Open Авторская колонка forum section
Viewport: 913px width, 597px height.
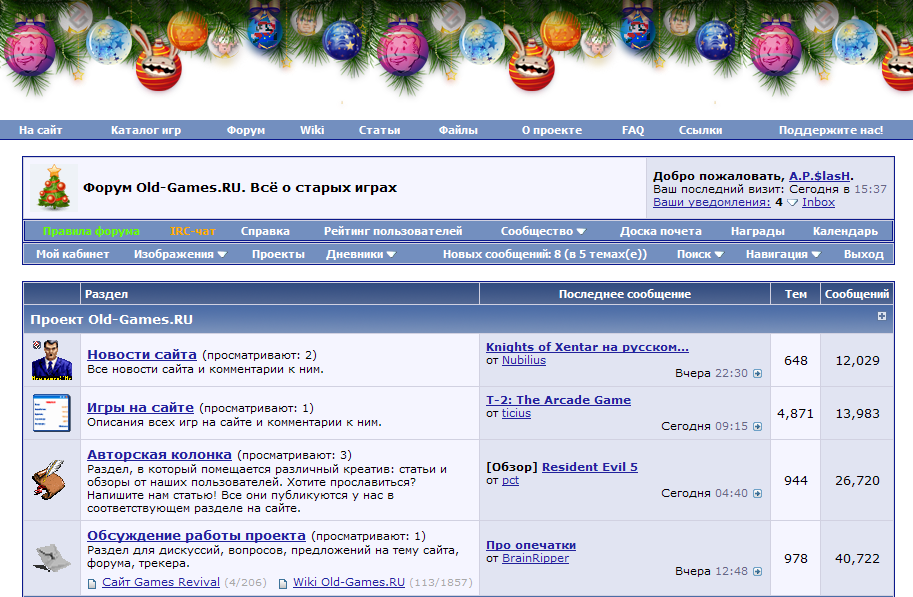tap(159, 454)
